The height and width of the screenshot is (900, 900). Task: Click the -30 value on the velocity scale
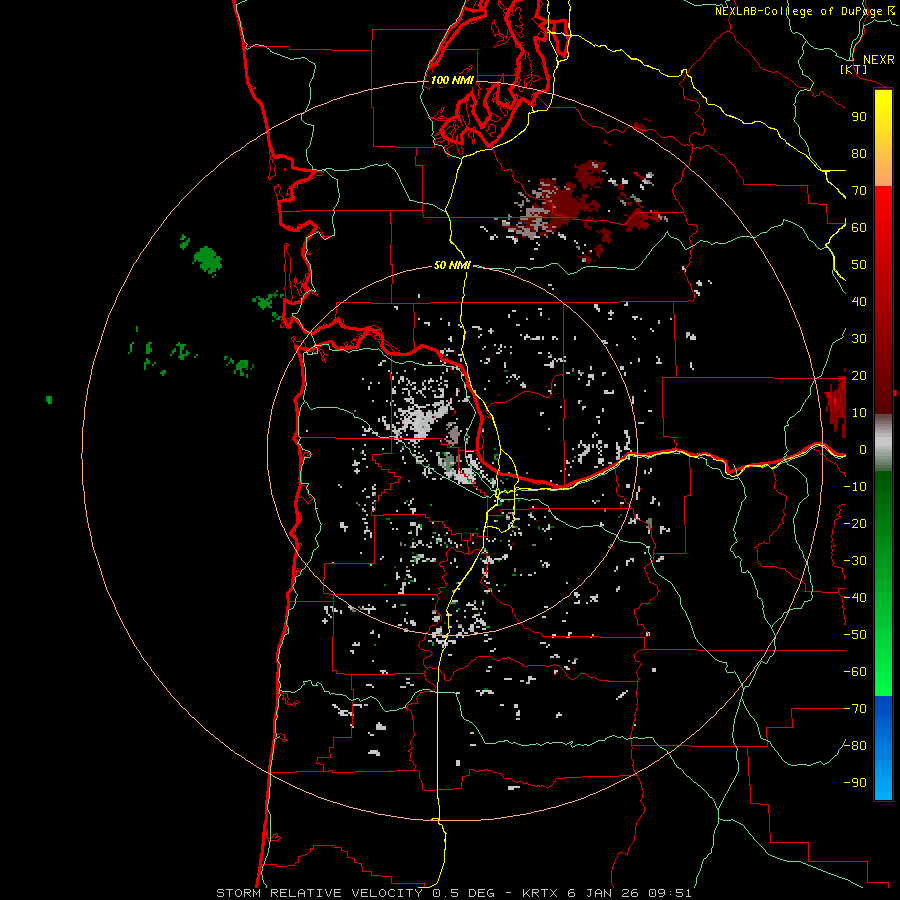[x=855, y=561]
